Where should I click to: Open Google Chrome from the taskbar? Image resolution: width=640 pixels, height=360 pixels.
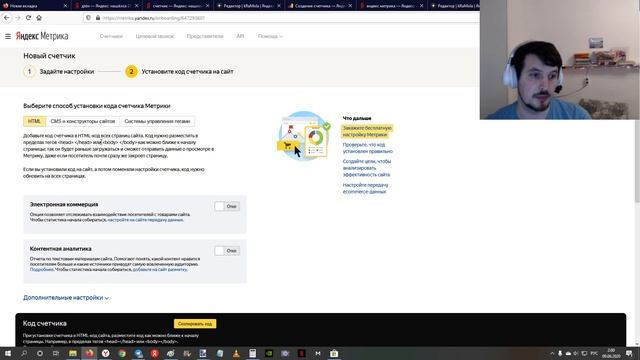[x=122, y=353]
